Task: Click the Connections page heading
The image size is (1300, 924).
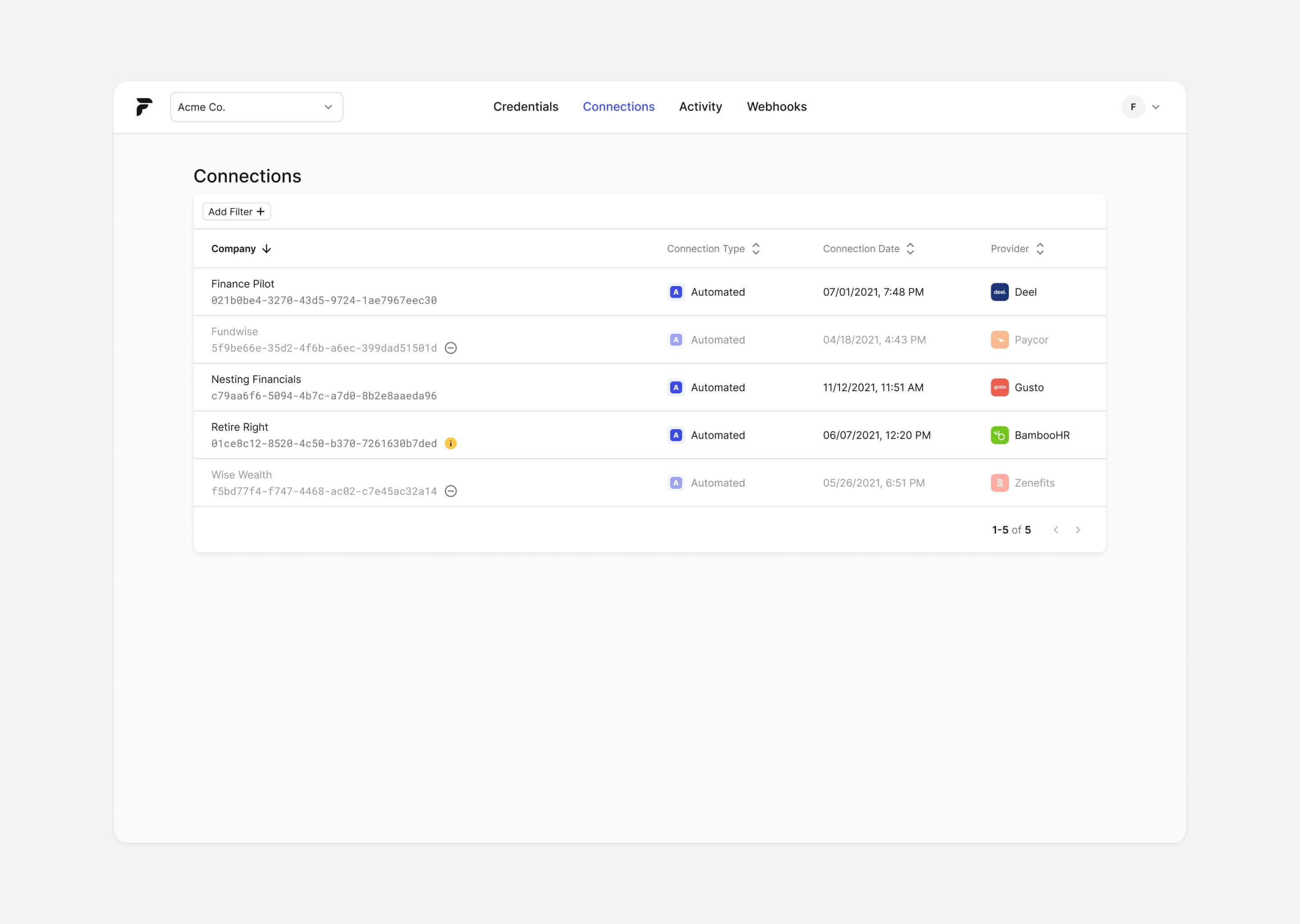Action: 247,176
